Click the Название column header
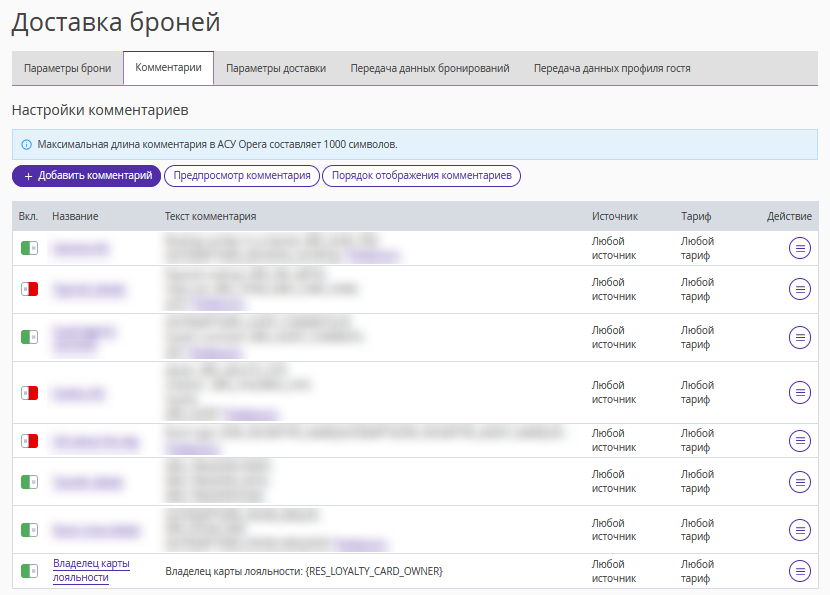 [75, 217]
